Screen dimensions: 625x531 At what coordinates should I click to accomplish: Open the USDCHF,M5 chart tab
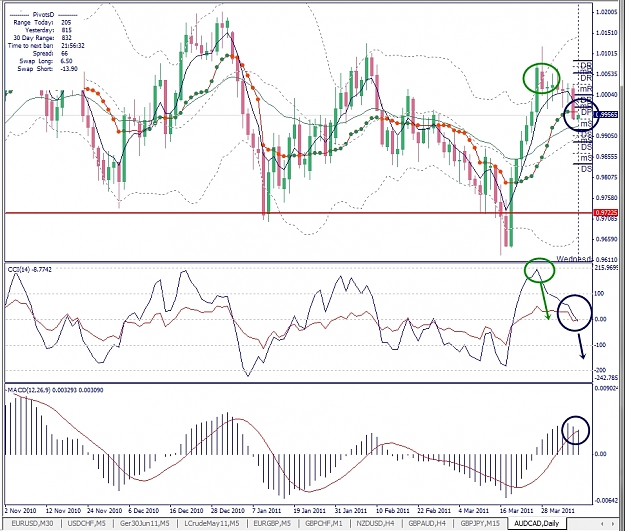point(86,523)
